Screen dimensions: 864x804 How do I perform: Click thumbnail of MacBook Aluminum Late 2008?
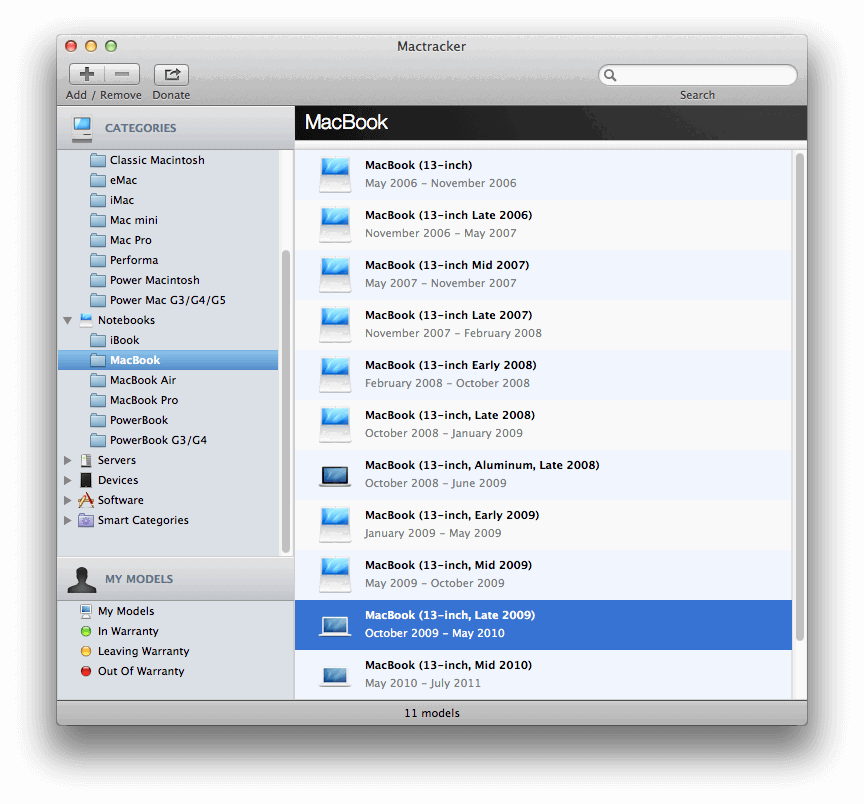(x=335, y=476)
